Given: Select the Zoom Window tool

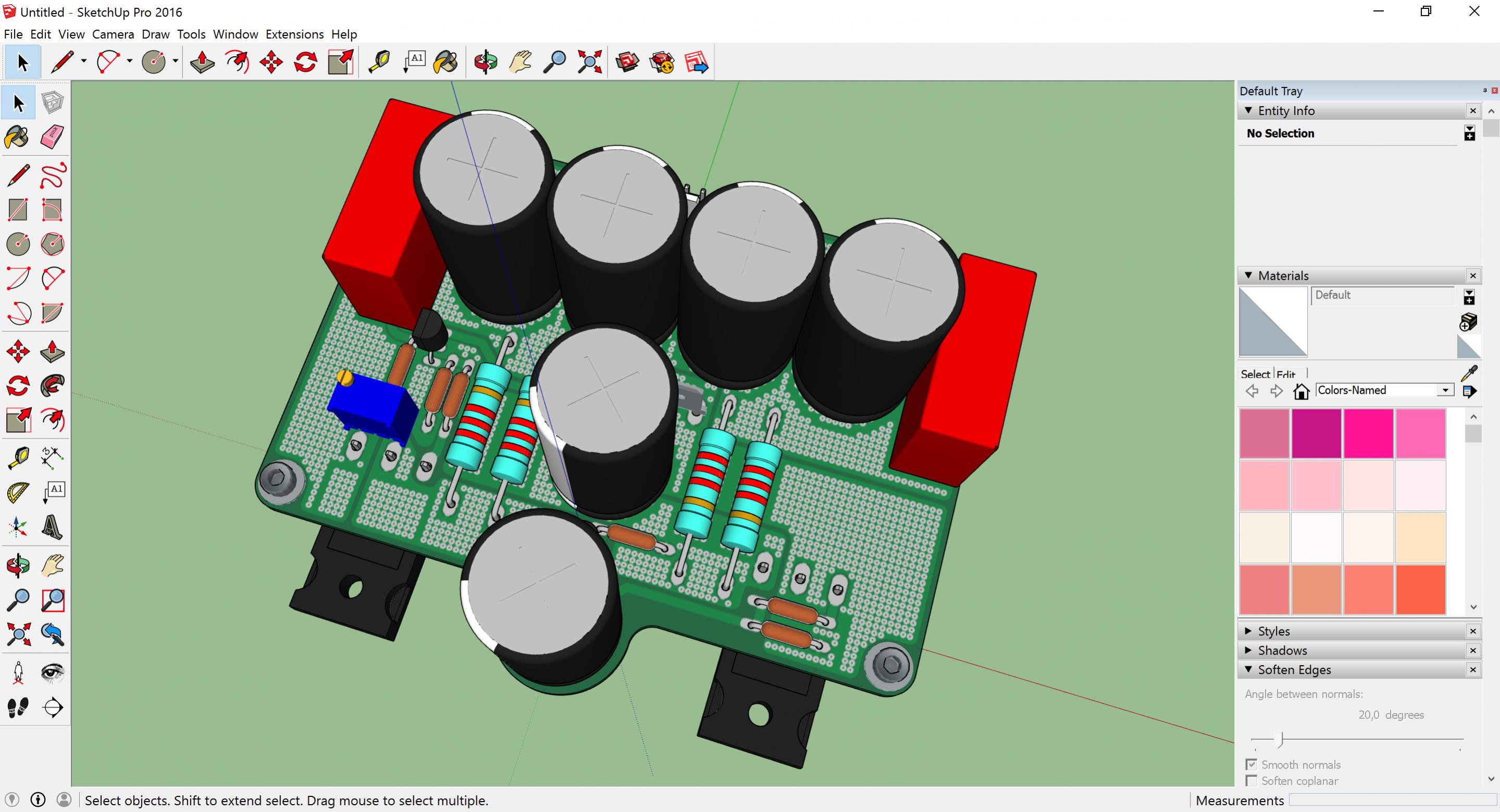Looking at the screenshot, I should point(53,599).
